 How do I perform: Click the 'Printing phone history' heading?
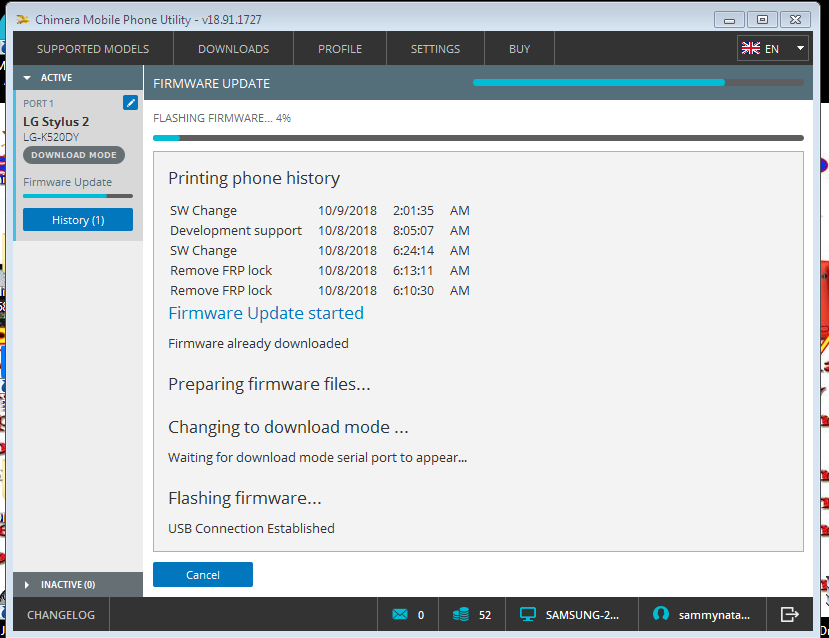(254, 178)
